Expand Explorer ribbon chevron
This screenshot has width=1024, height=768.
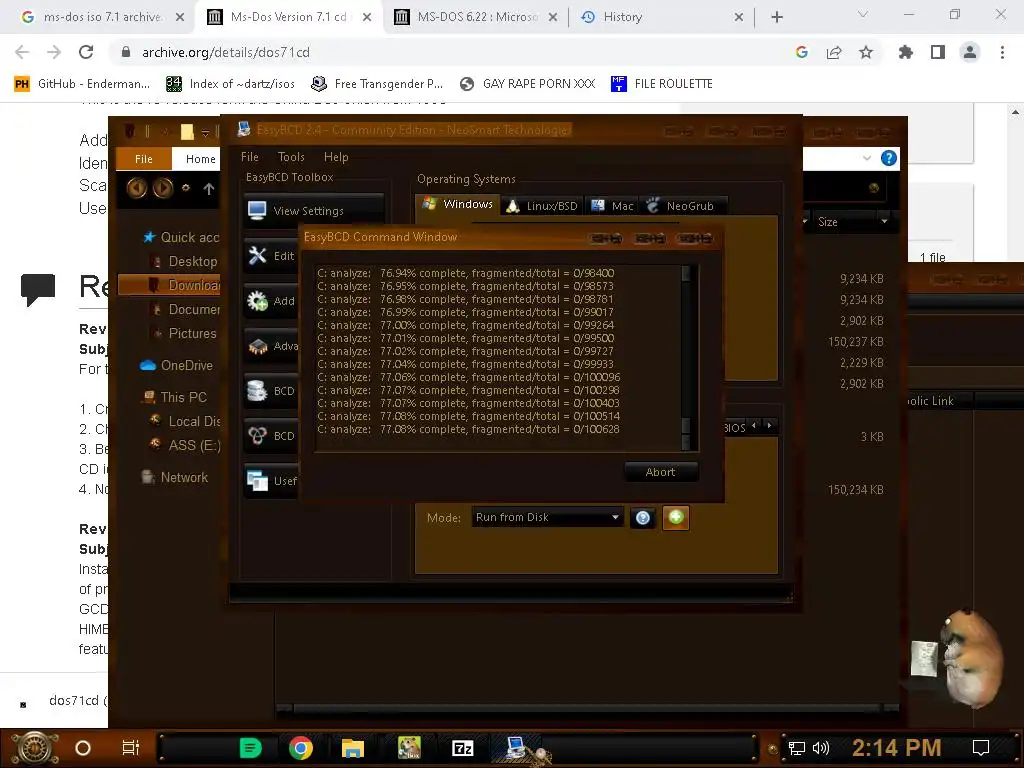click(867, 158)
